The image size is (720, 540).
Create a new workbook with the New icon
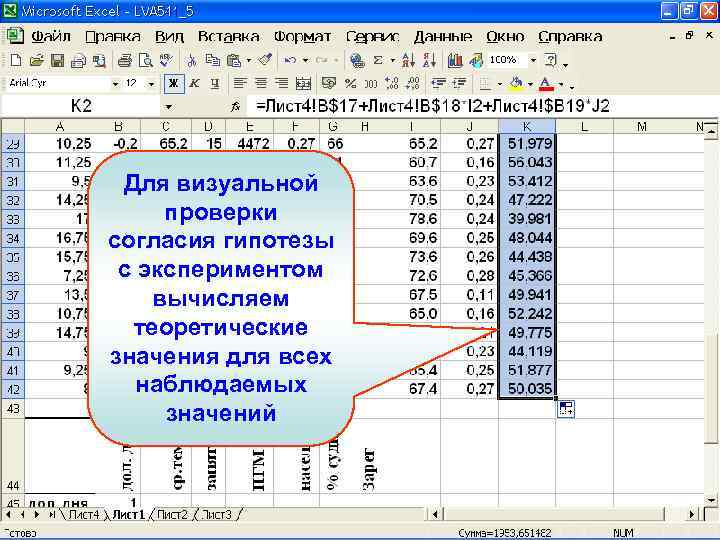(16, 60)
